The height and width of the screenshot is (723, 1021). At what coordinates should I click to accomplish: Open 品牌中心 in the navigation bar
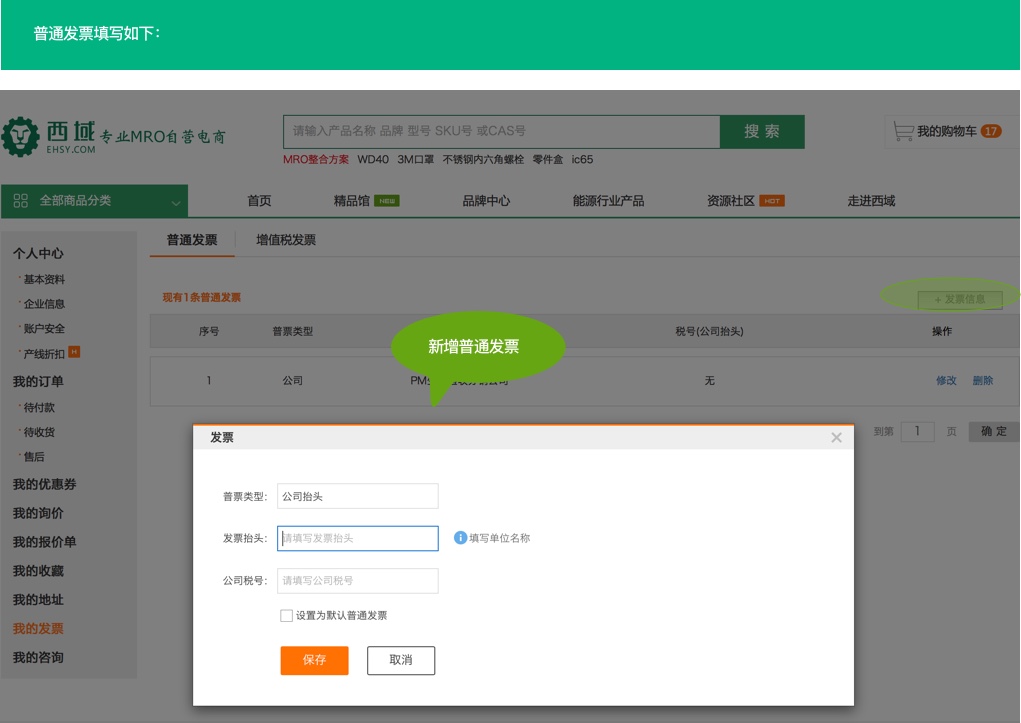point(486,201)
